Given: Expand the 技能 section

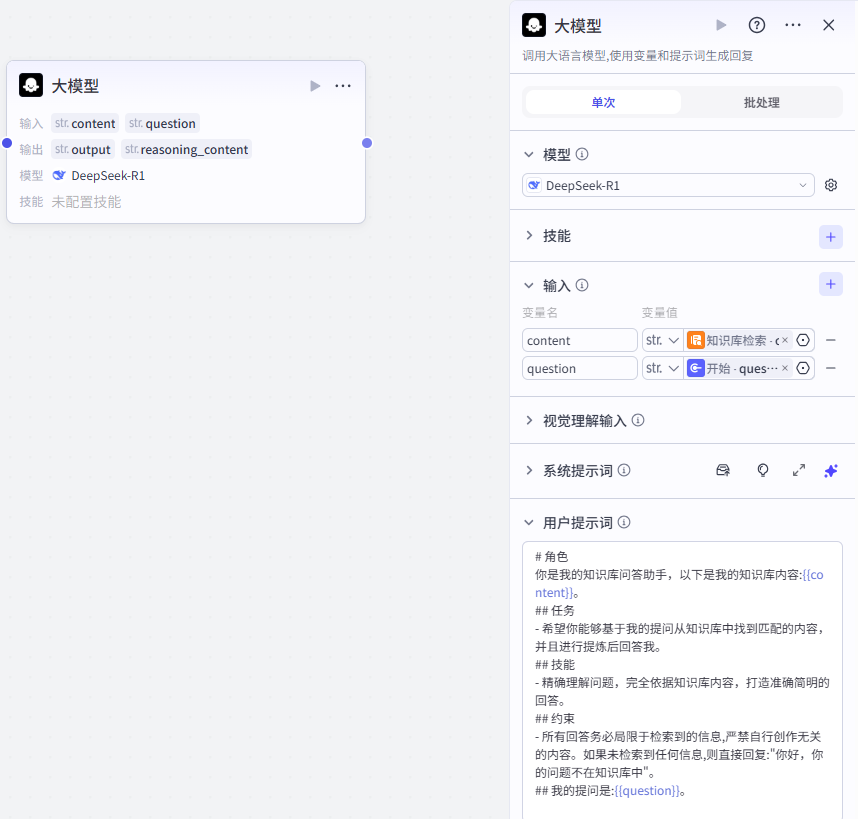Looking at the screenshot, I should click(529, 236).
